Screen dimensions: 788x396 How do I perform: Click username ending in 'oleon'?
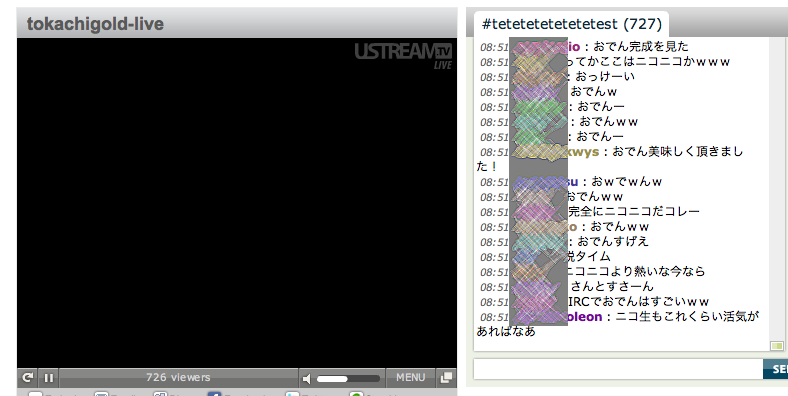pos(584,317)
